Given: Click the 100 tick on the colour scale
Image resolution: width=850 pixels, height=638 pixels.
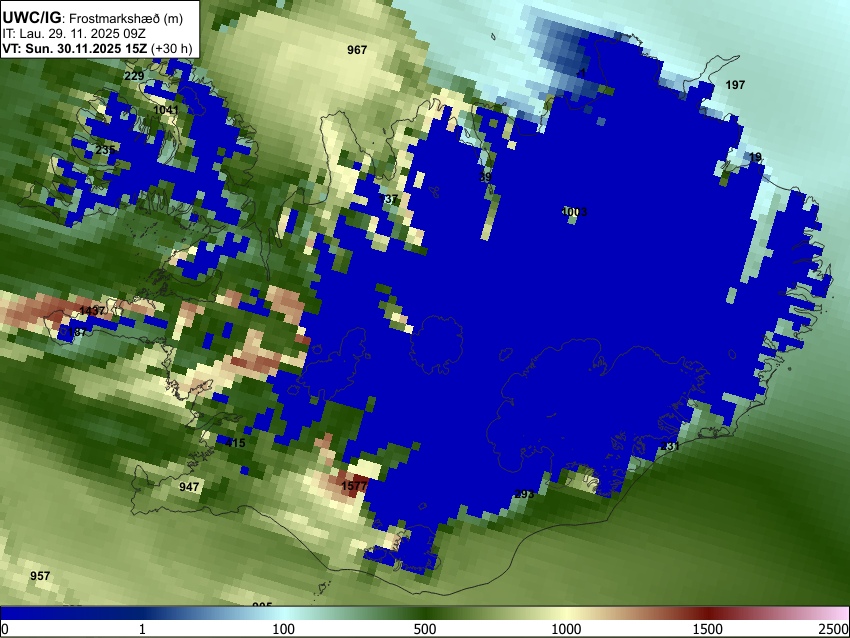Looking at the screenshot, I should point(283,629).
